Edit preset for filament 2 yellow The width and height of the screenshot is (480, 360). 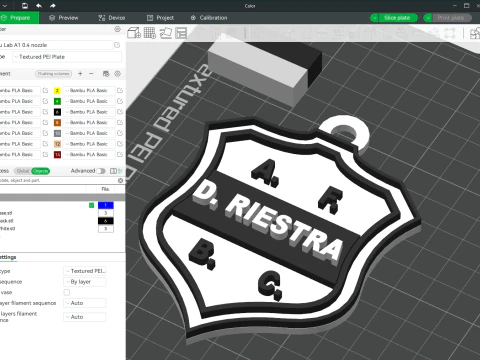click(120, 90)
